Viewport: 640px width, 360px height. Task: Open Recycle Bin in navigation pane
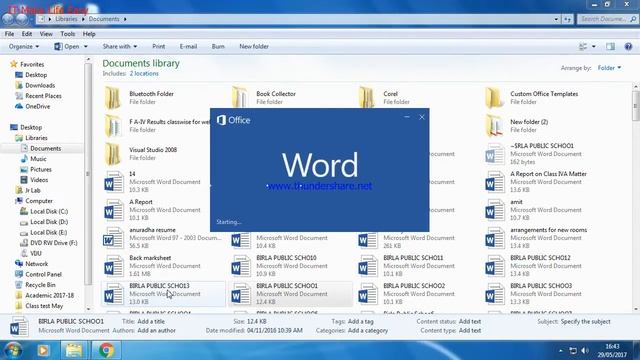click(x=40, y=285)
